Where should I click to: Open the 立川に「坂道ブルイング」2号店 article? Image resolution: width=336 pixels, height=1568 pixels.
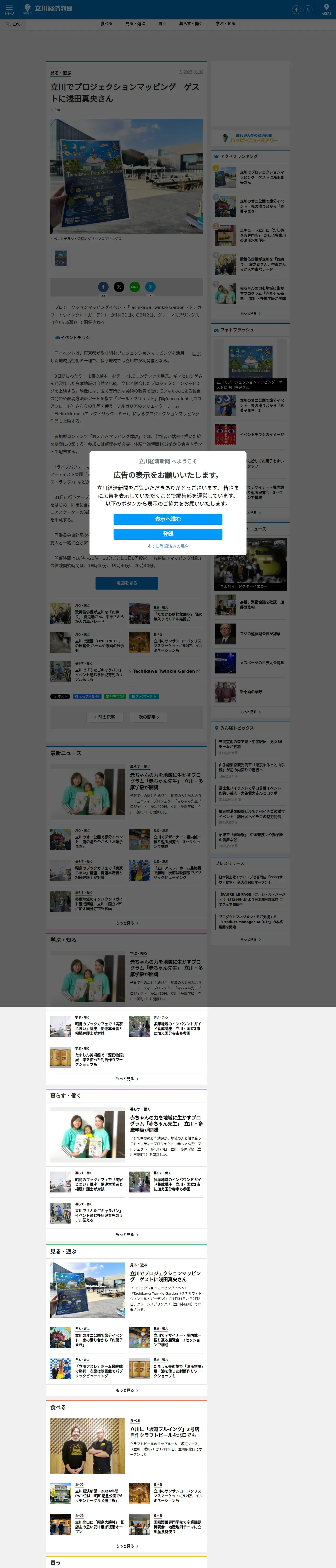coord(165,1432)
